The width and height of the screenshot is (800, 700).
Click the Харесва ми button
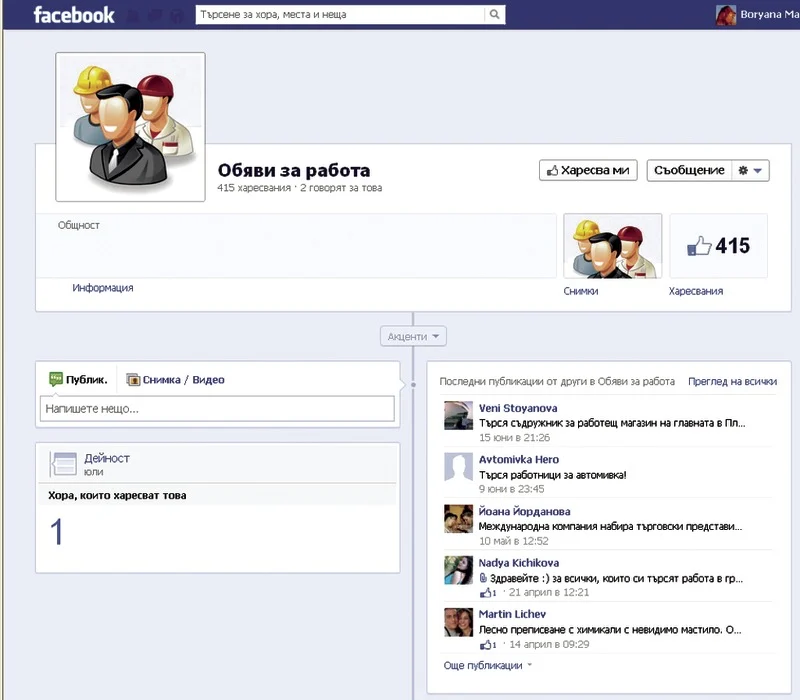click(x=588, y=170)
